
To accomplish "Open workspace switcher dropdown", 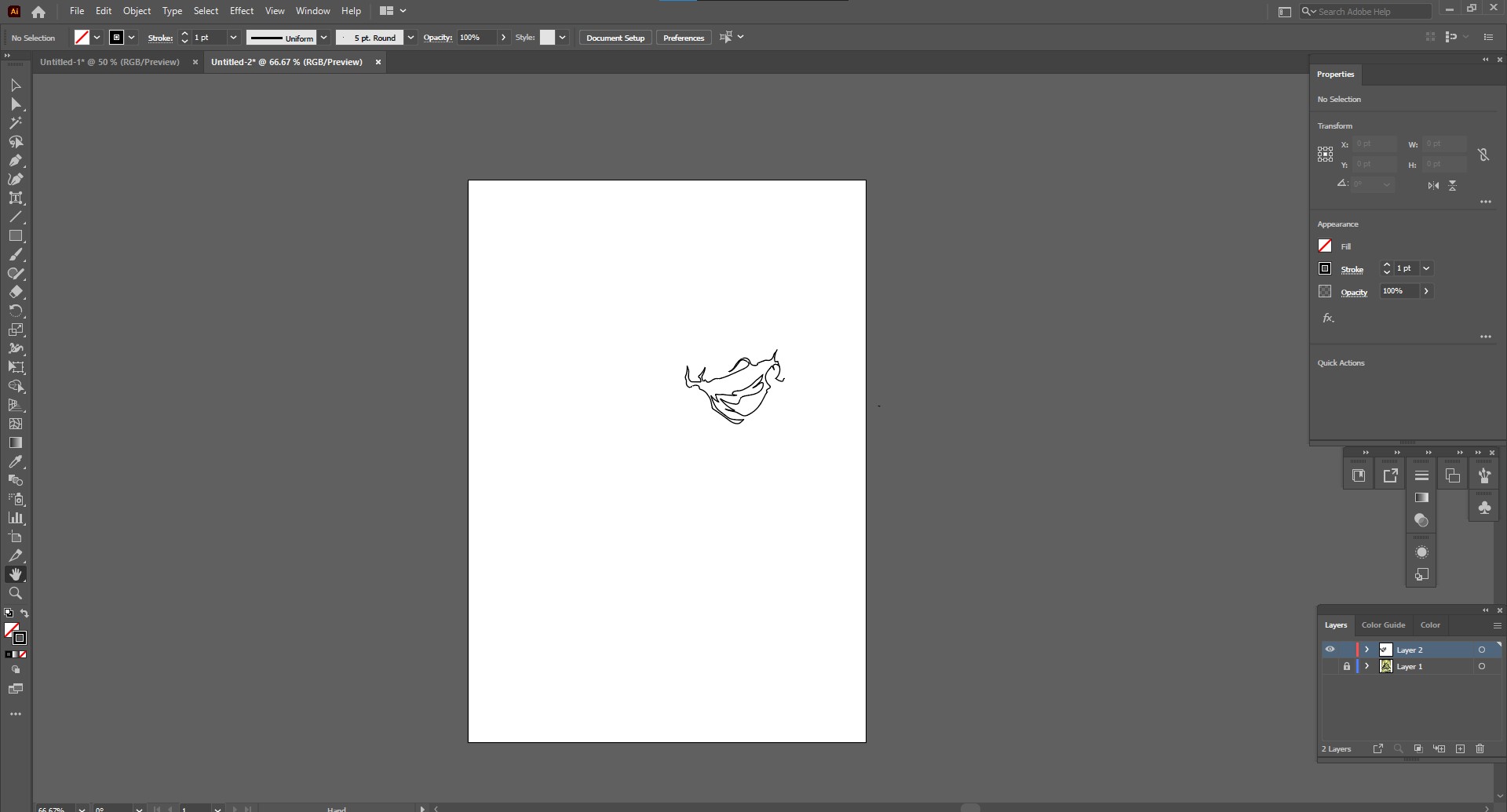I will [x=393, y=11].
